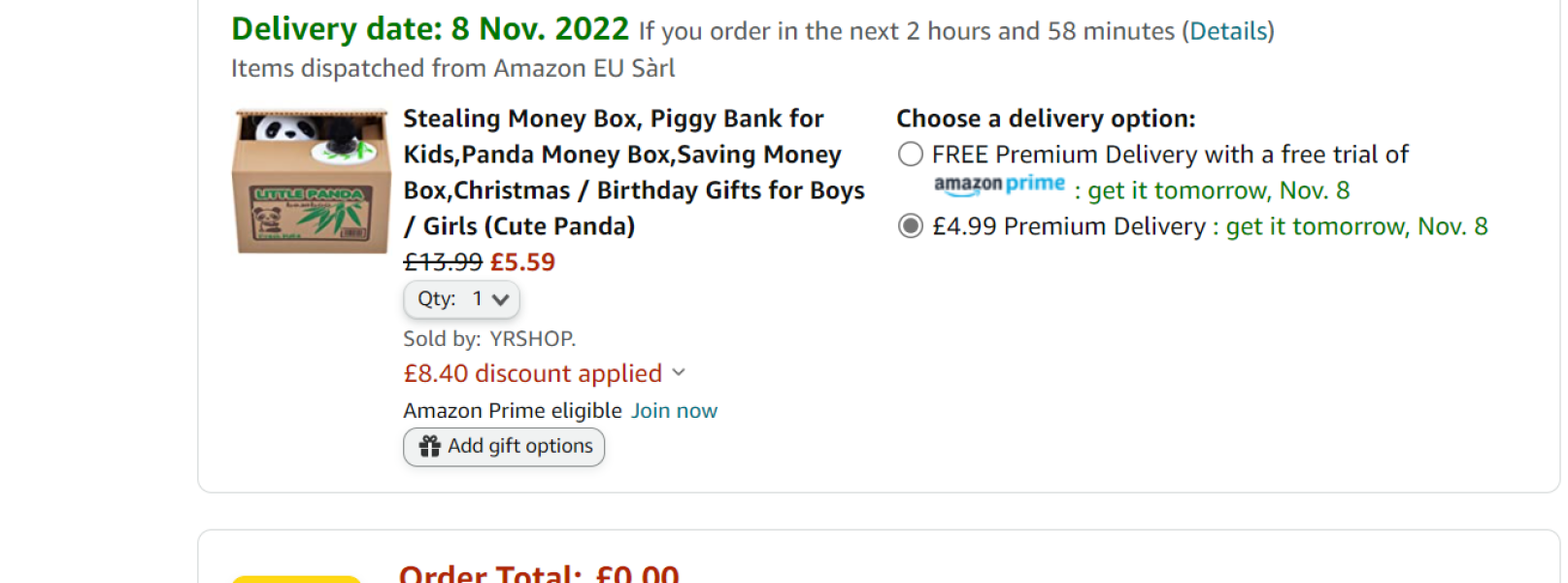
Task: Click the down arrow in Qty selector
Action: 501,299
